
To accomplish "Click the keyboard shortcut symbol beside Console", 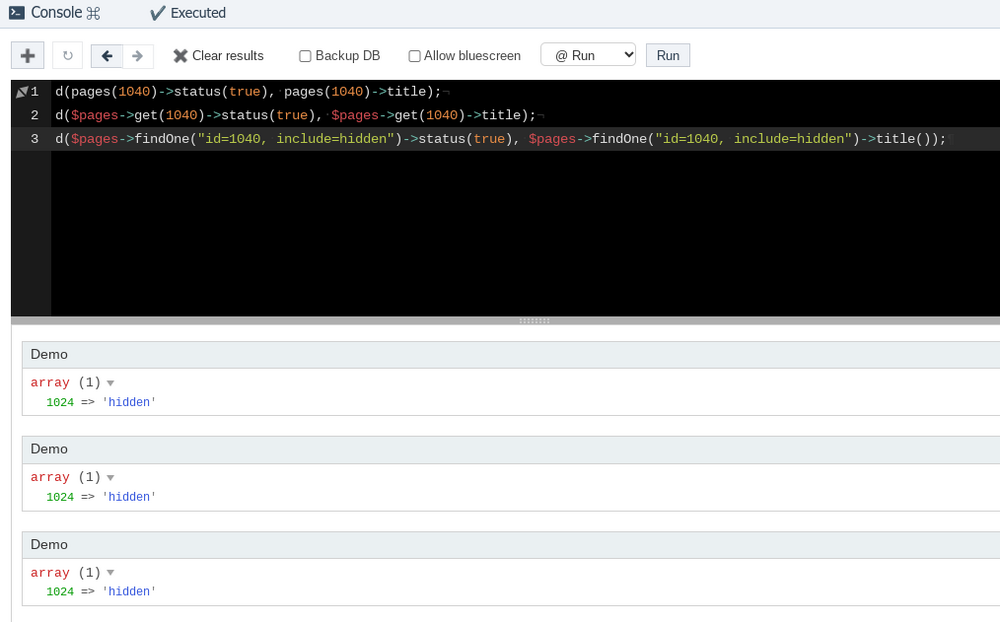I will pyautogui.click(x=93, y=13).
